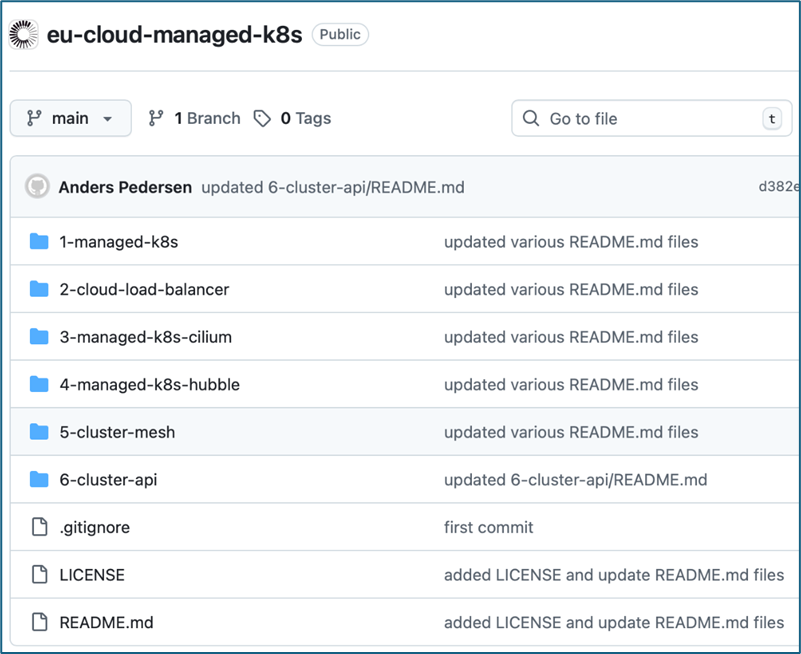Click the tag icon next to 0 Tags
This screenshot has width=801, height=654.
click(262, 118)
